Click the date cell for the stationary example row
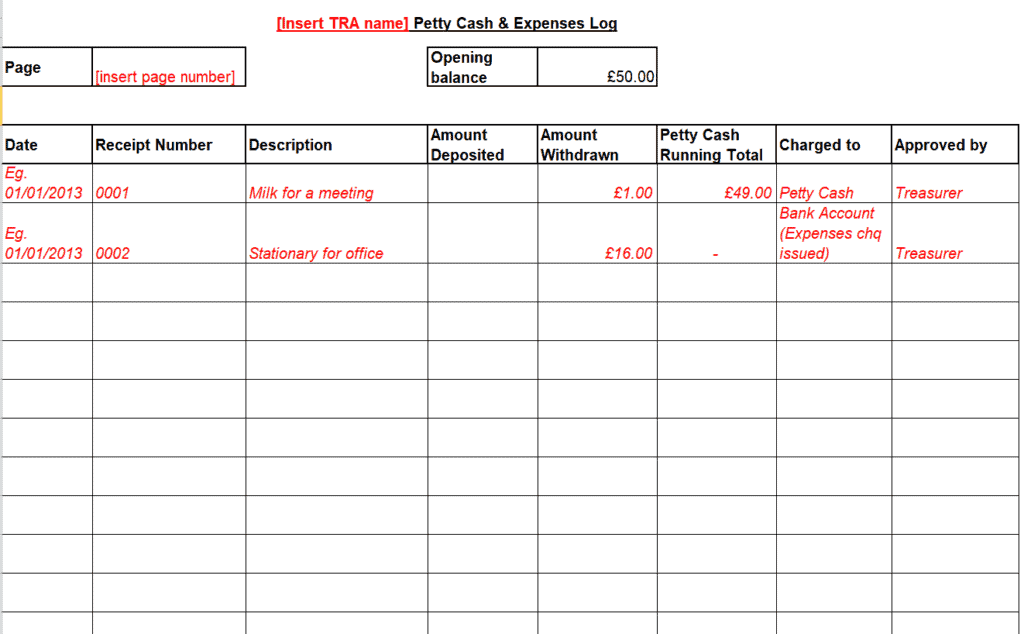 tap(47, 233)
